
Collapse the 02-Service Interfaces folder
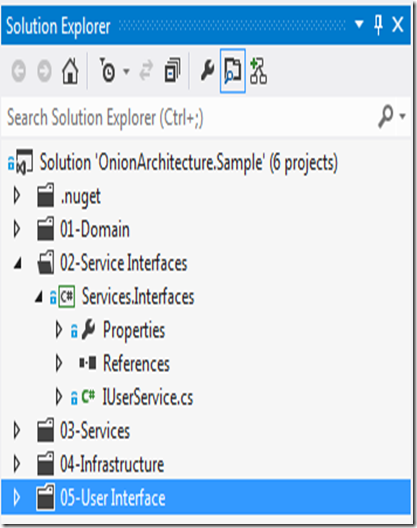pyautogui.click(x=18, y=263)
